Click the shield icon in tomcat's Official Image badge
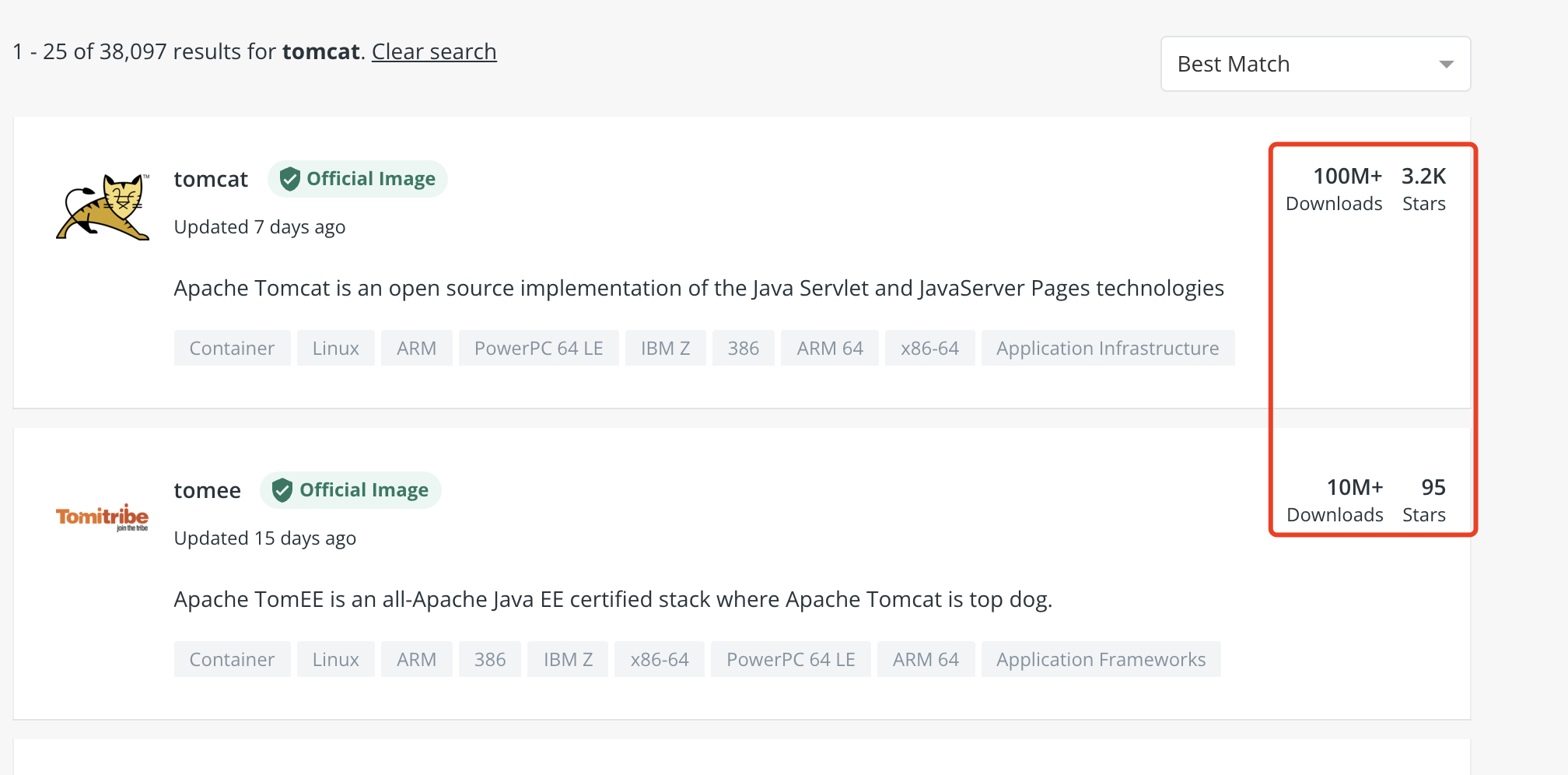1568x775 pixels. point(289,179)
